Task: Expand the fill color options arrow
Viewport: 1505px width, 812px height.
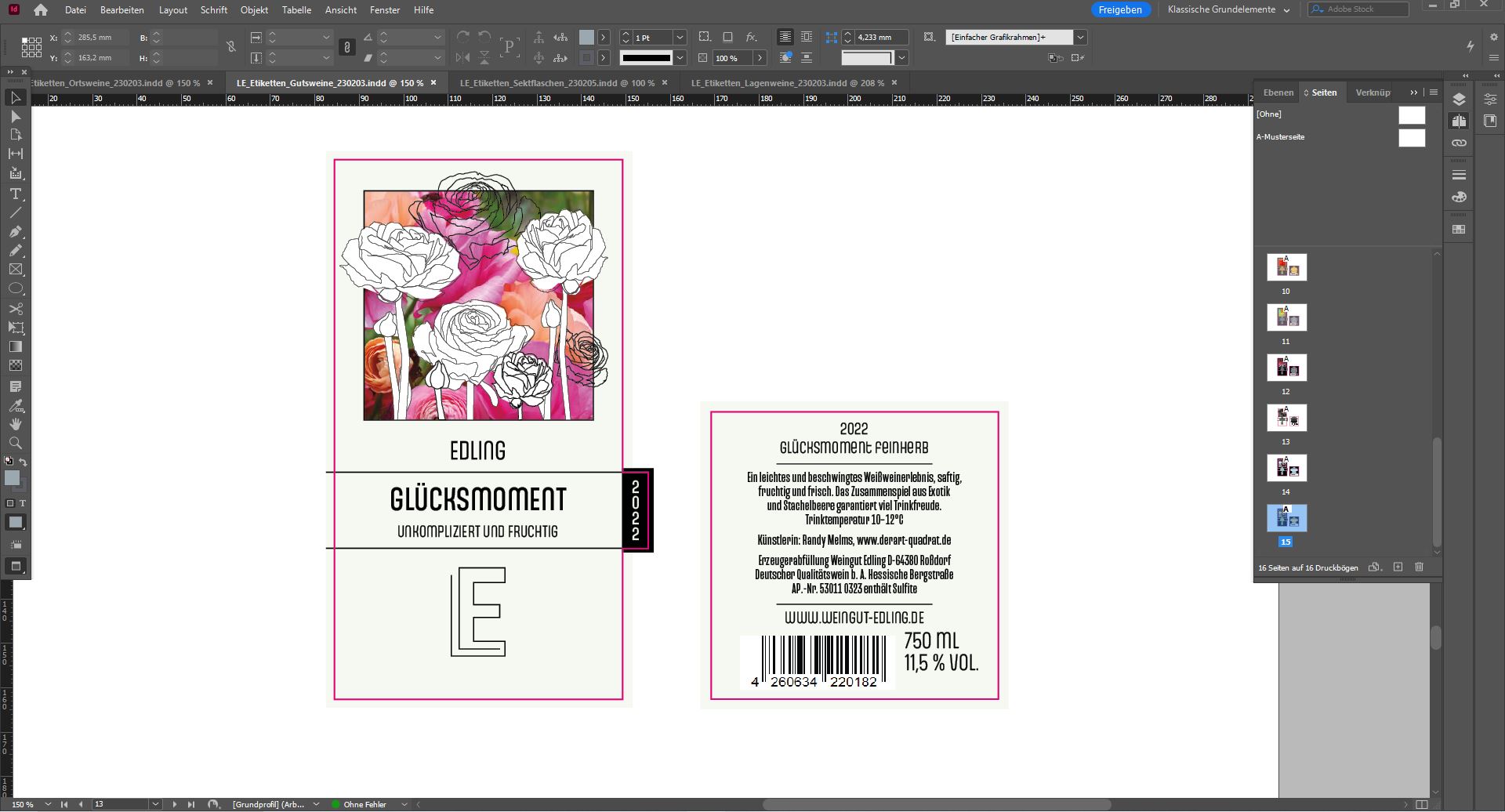Action: (603, 37)
